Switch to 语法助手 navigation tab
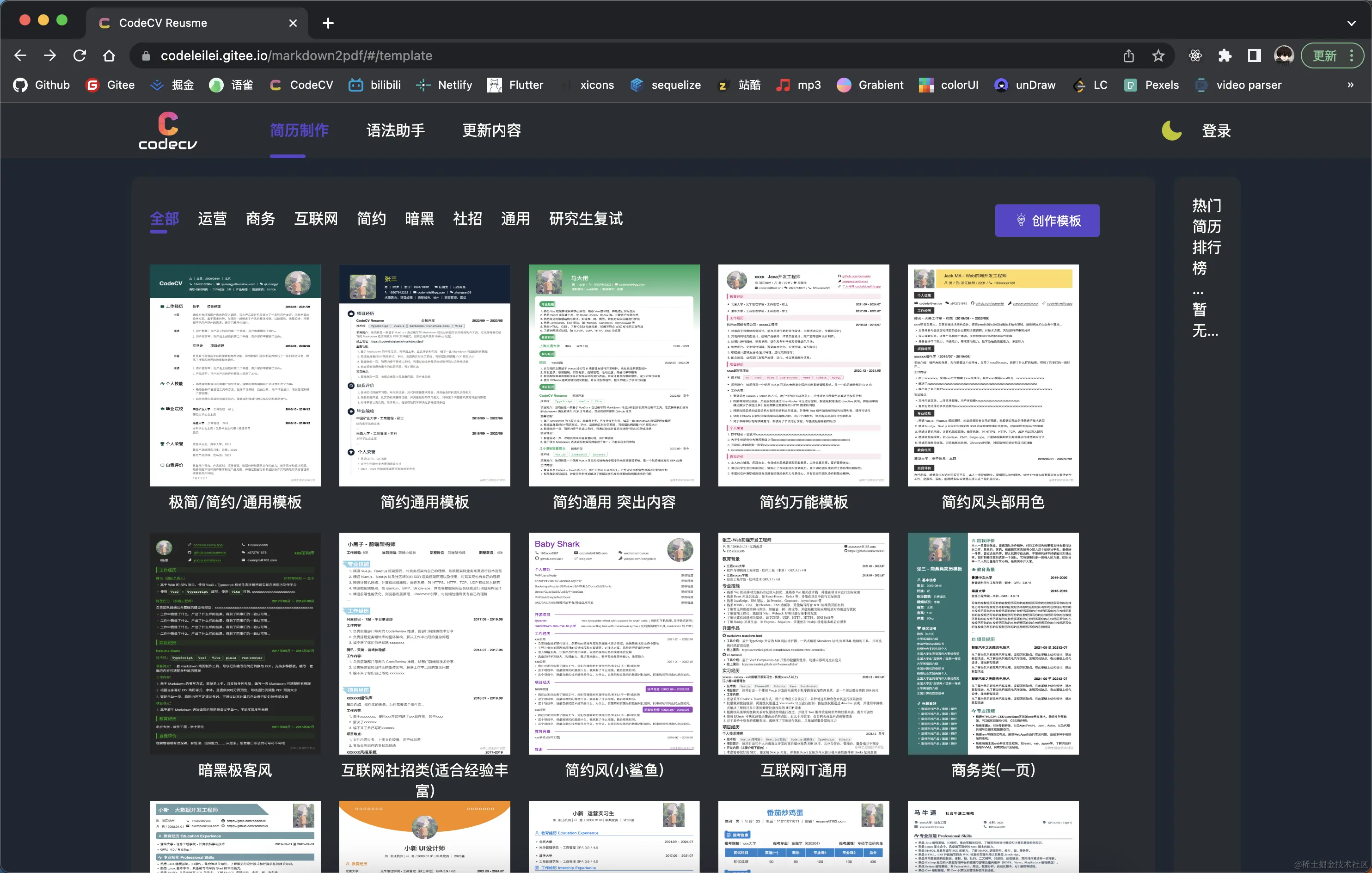This screenshot has height=873, width=1372. [395, 130]
